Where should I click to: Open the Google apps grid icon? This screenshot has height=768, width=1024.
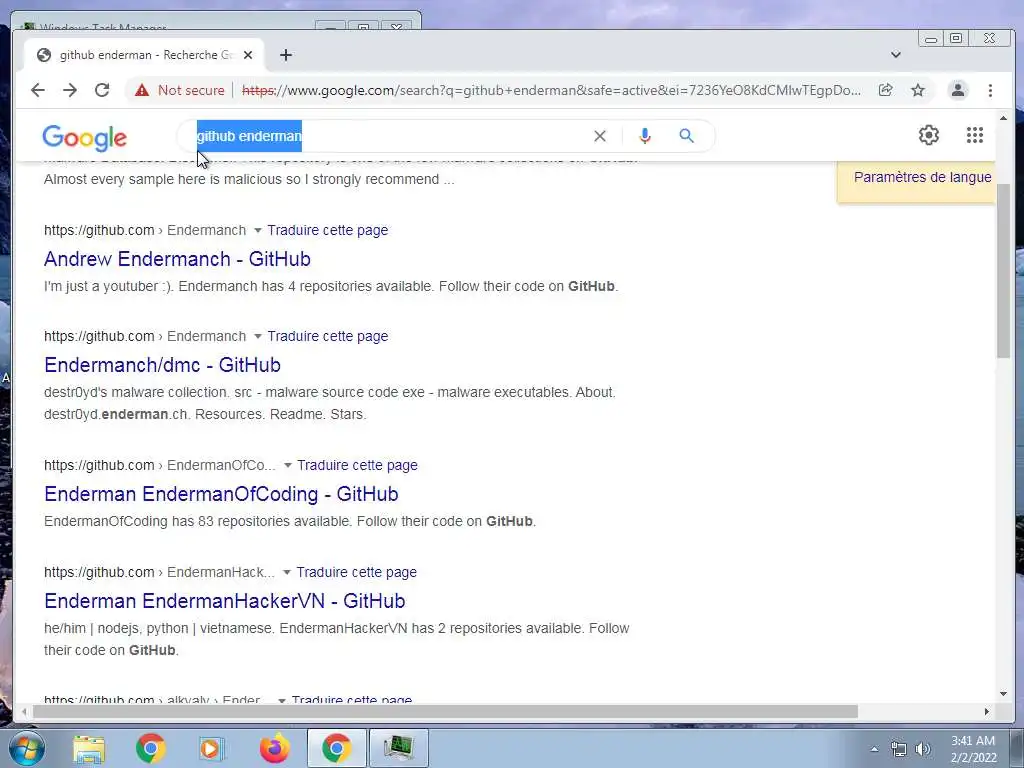(974, 135)
